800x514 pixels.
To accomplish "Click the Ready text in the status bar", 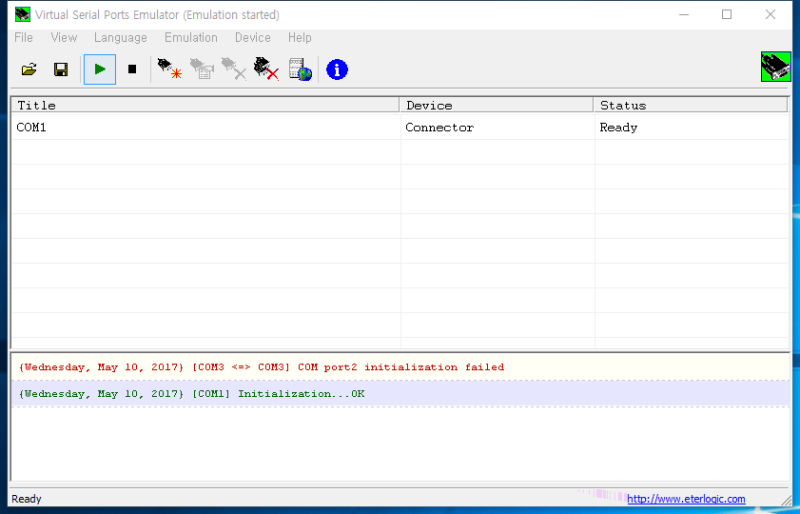I will coord(27,499).
